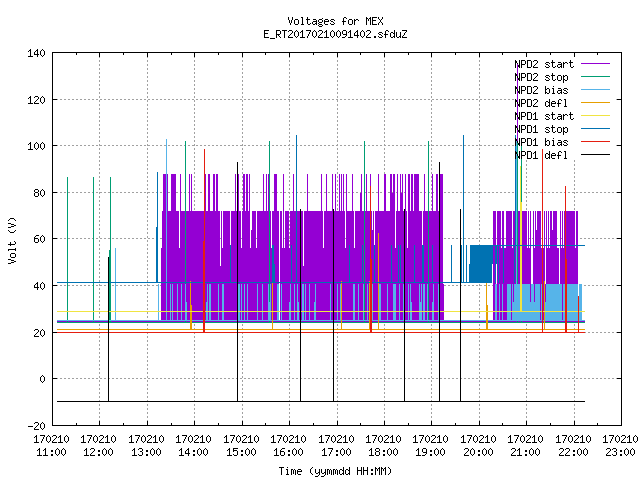Image resolution: width=640 pixels, height=480 pixels.
Task: Click the x-axis tick label 170210 20:00
Action: coord(478,446)
